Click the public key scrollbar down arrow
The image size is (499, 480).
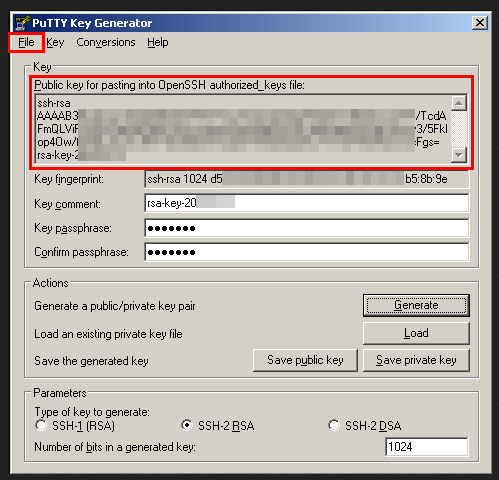click(x=459, y=155)
